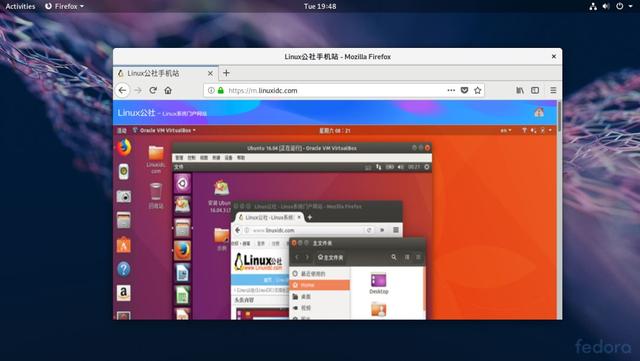Click Oracle VM VirtualBox dropdown in embedded screenshot

164,130
